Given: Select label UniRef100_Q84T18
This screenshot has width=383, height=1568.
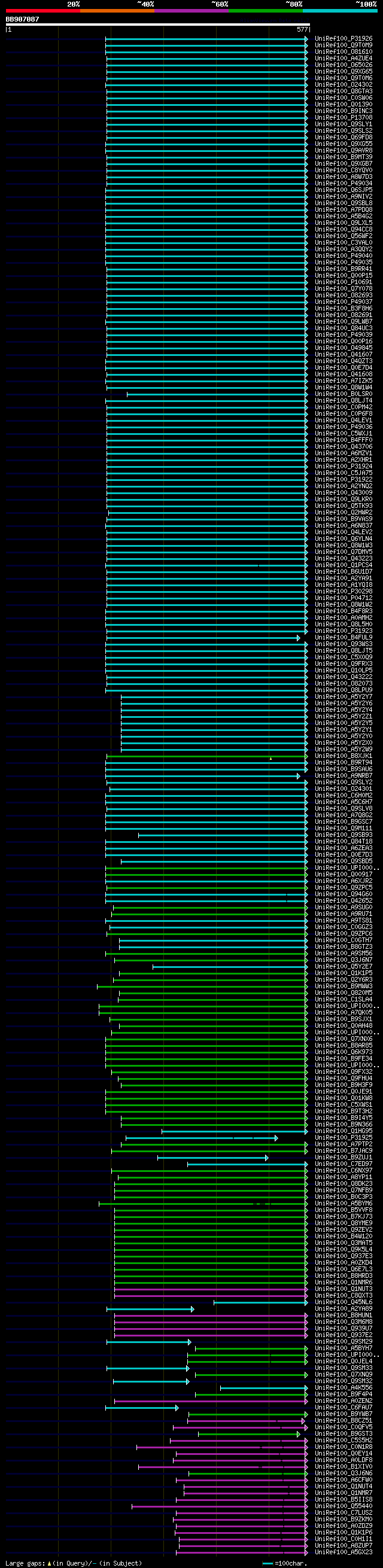Looking at the screenshot, I should [x=344, y=842].
